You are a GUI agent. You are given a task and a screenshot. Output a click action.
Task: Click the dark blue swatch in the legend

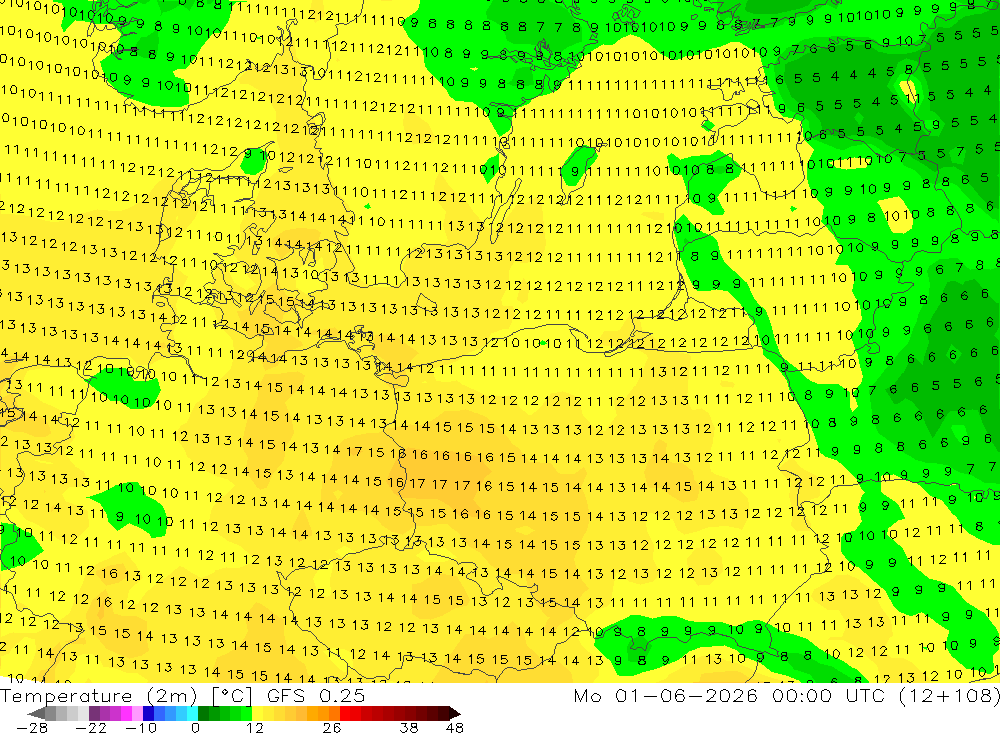[x=149, y=713]
